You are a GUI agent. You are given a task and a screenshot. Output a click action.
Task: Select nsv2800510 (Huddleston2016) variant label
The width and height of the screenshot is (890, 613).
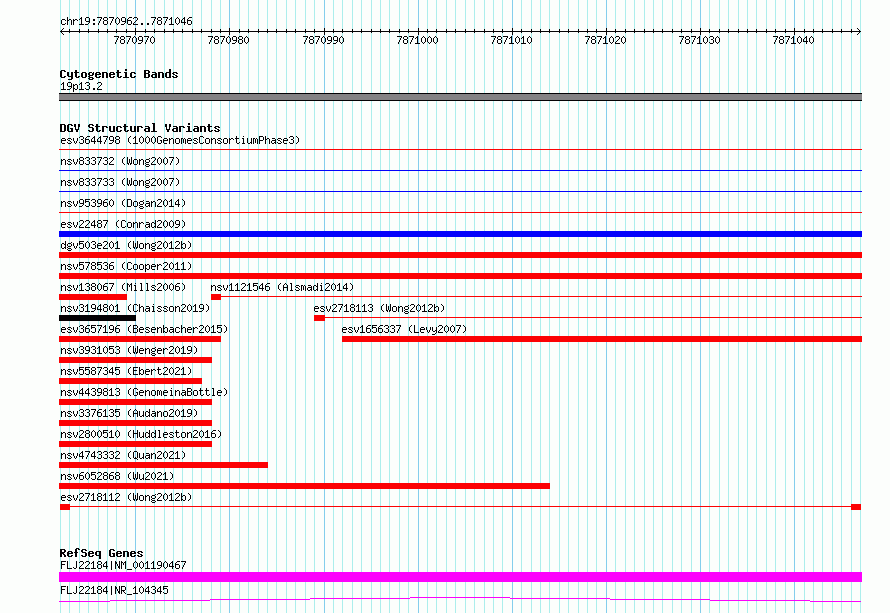(141, 434)
